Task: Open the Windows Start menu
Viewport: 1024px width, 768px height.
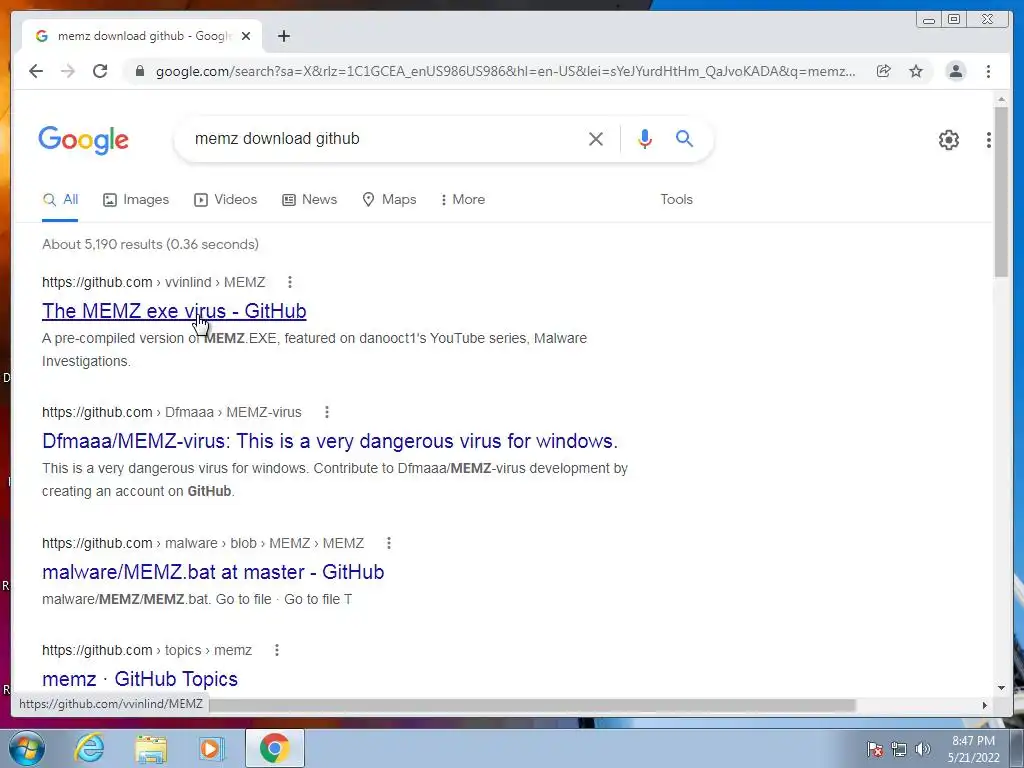Action: click(x=27, y=748)
